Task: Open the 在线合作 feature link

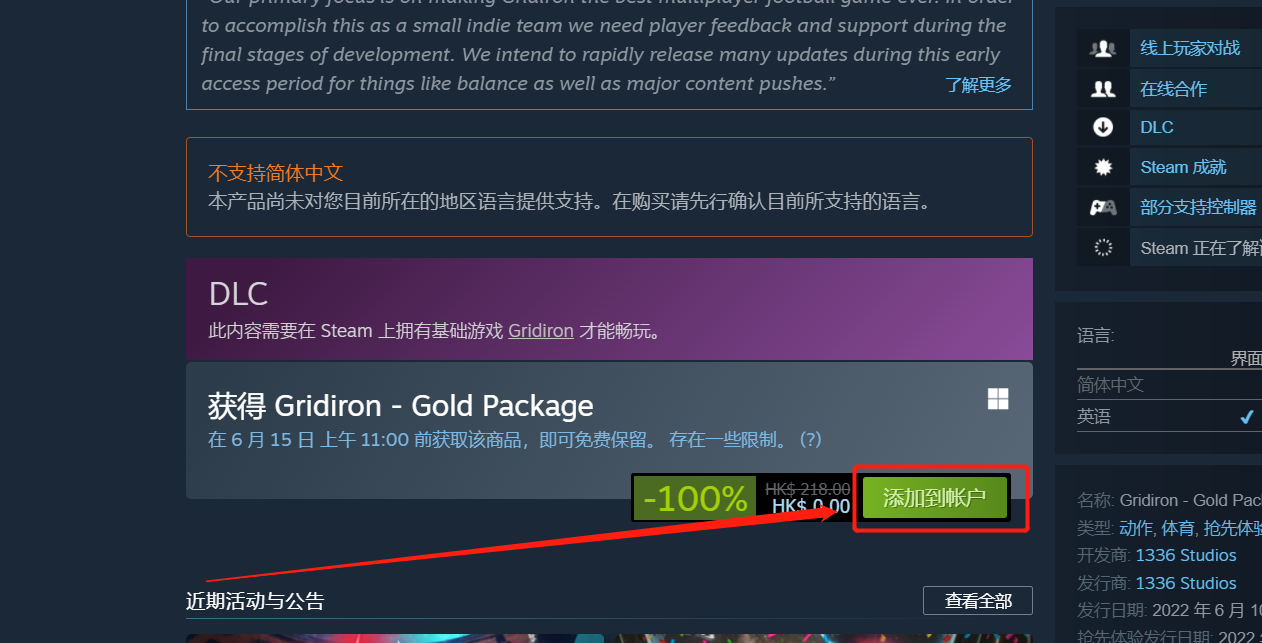Action: tap(1173, 89)
